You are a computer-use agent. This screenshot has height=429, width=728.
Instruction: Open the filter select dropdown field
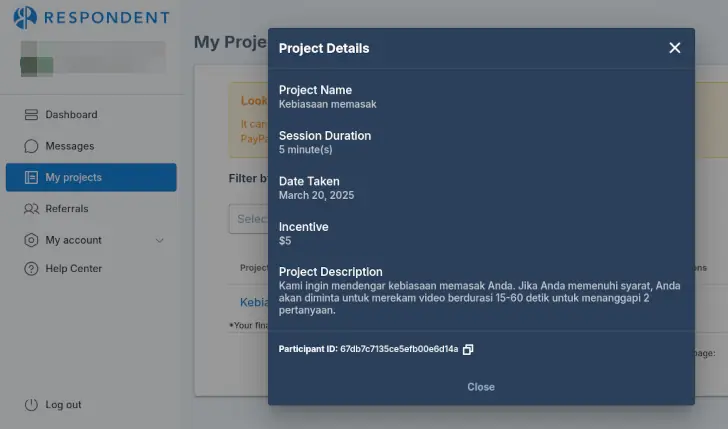pyautogui.click(x=248, y=219)
